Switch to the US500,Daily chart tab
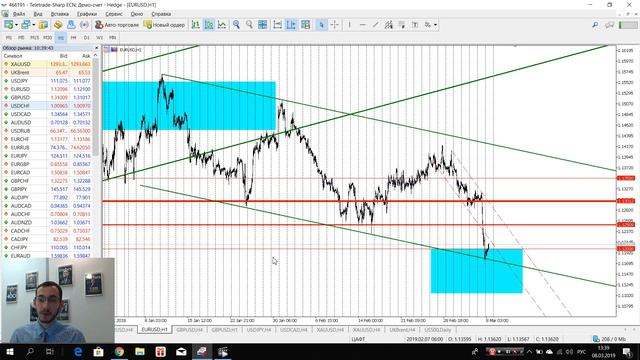Screen dimensions: 640x360 [438, 329]
